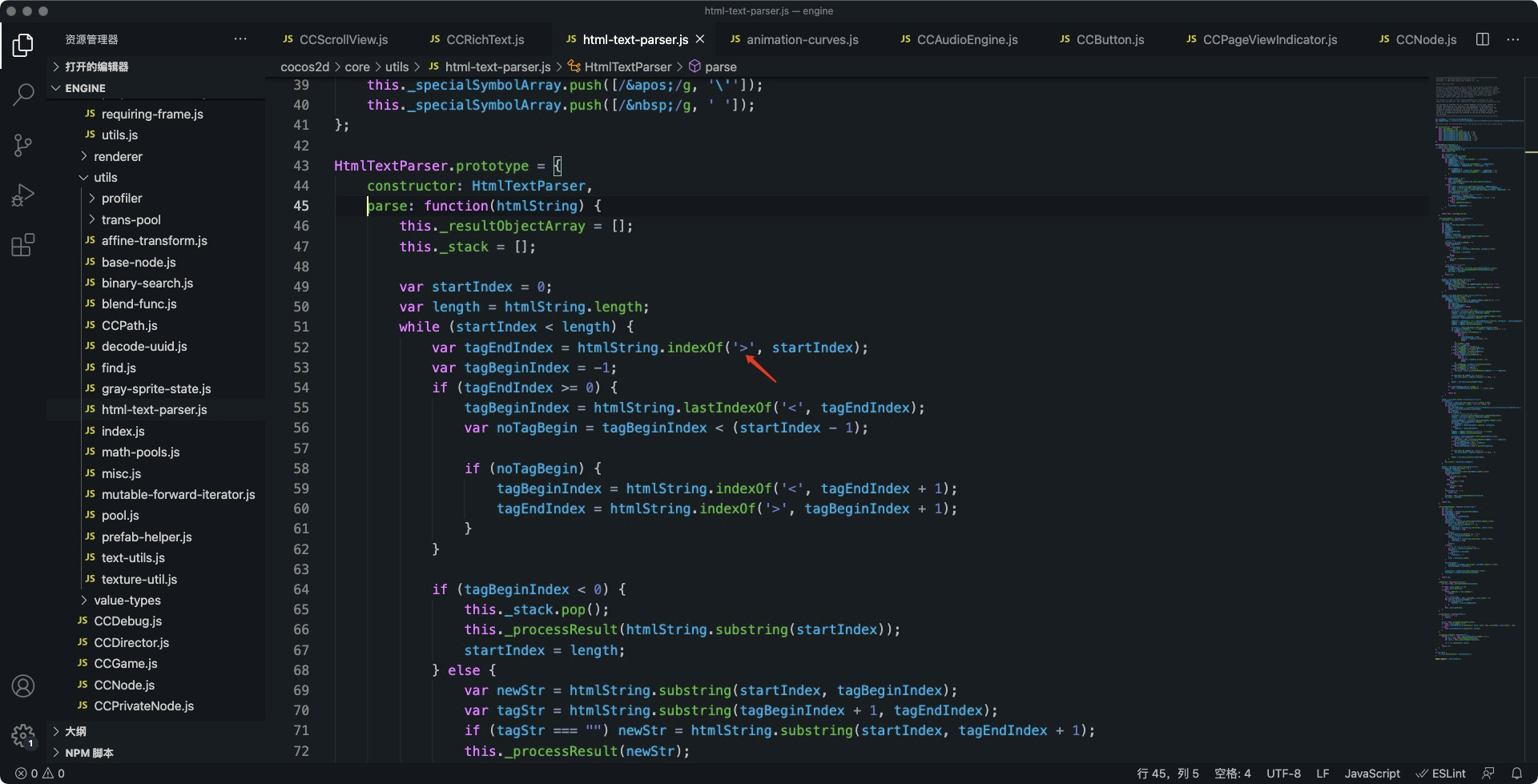This screenshot has width=1538, height=784.
Task: Switch to the CCAudioEngine.js tab
Action: tap(959, 39)
